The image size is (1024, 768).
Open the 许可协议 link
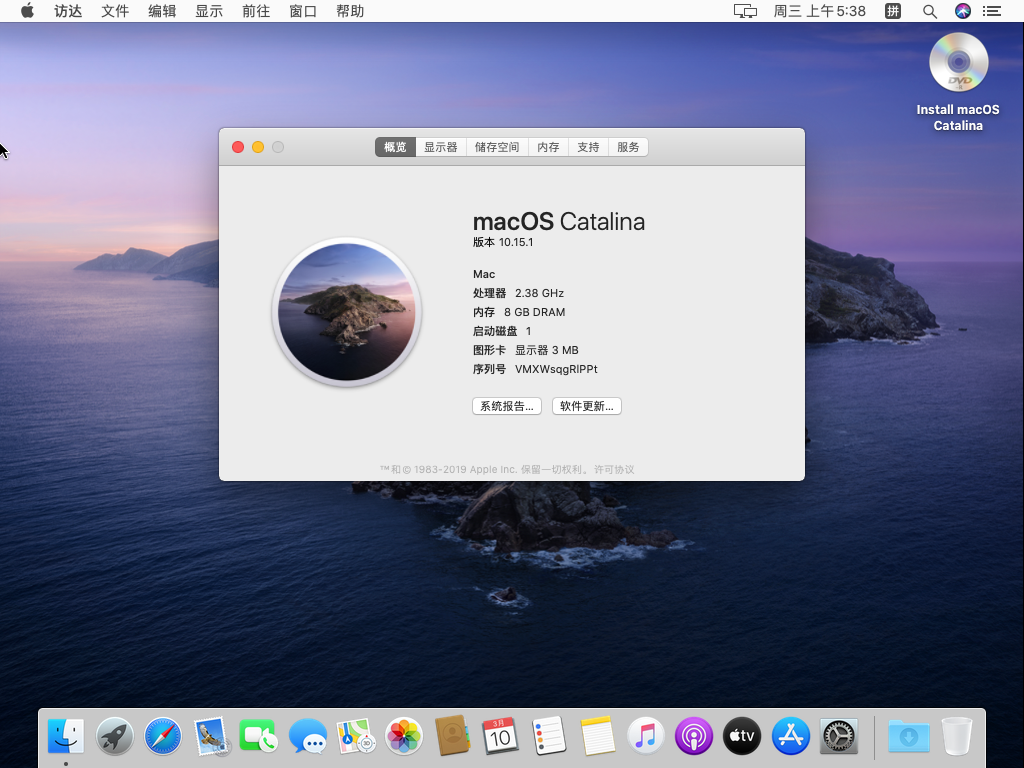(x=614, y=470)
